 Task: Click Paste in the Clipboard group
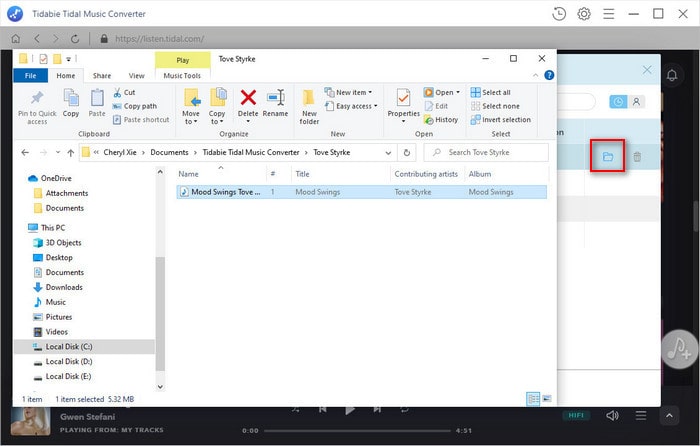pos(97,103)
